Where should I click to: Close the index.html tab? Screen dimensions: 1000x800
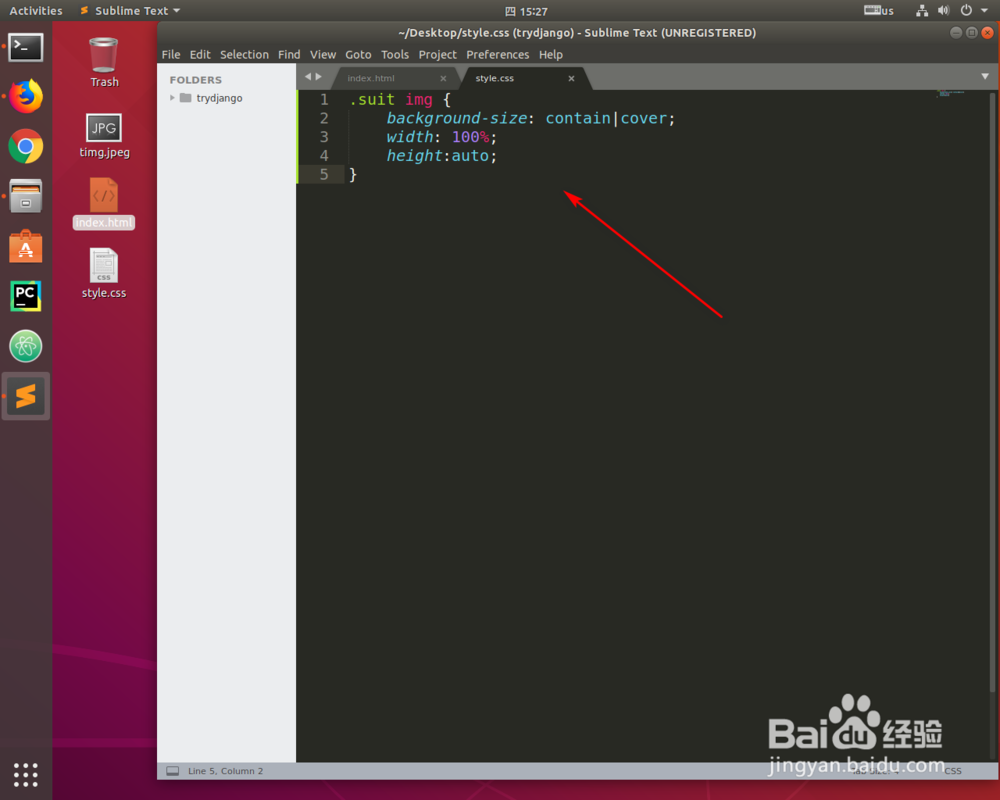pyautogui.click(x=443, y=78)
